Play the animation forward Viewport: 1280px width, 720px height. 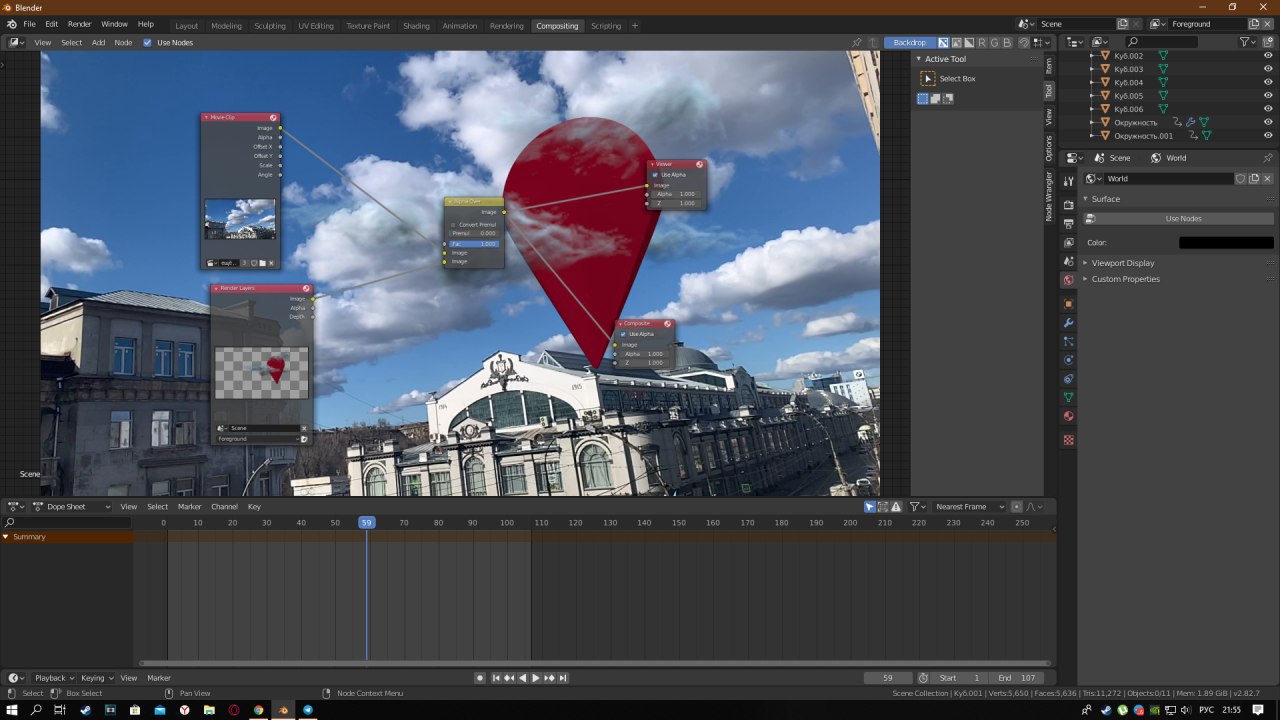(536, 678)
